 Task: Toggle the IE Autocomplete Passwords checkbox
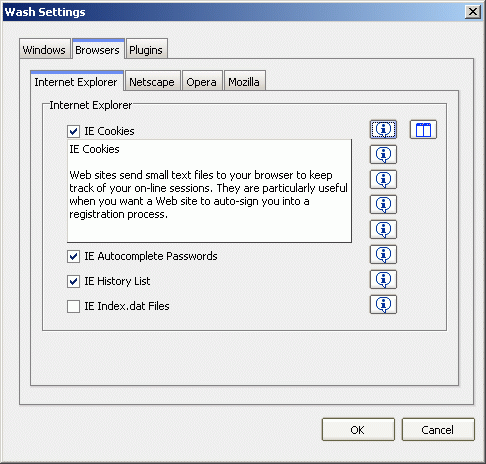pos(73,256)
